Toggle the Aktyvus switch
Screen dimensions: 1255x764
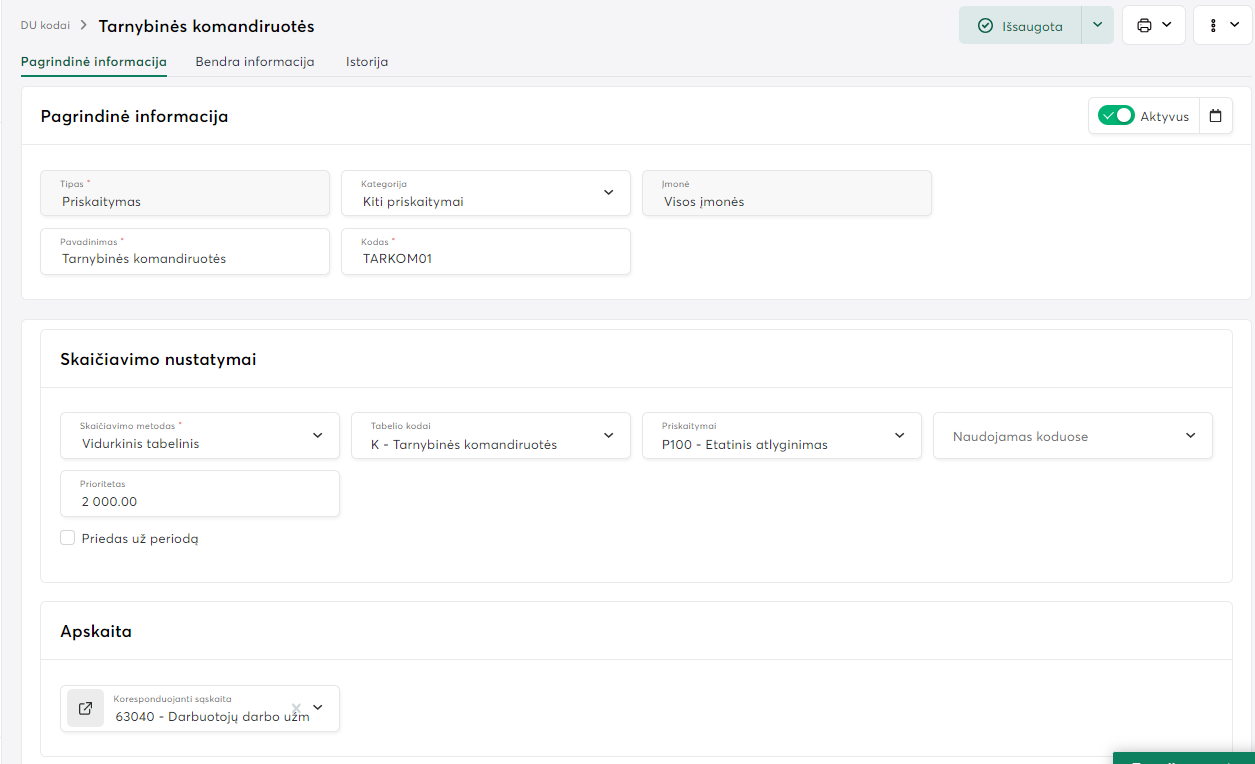click(1116, 116)
